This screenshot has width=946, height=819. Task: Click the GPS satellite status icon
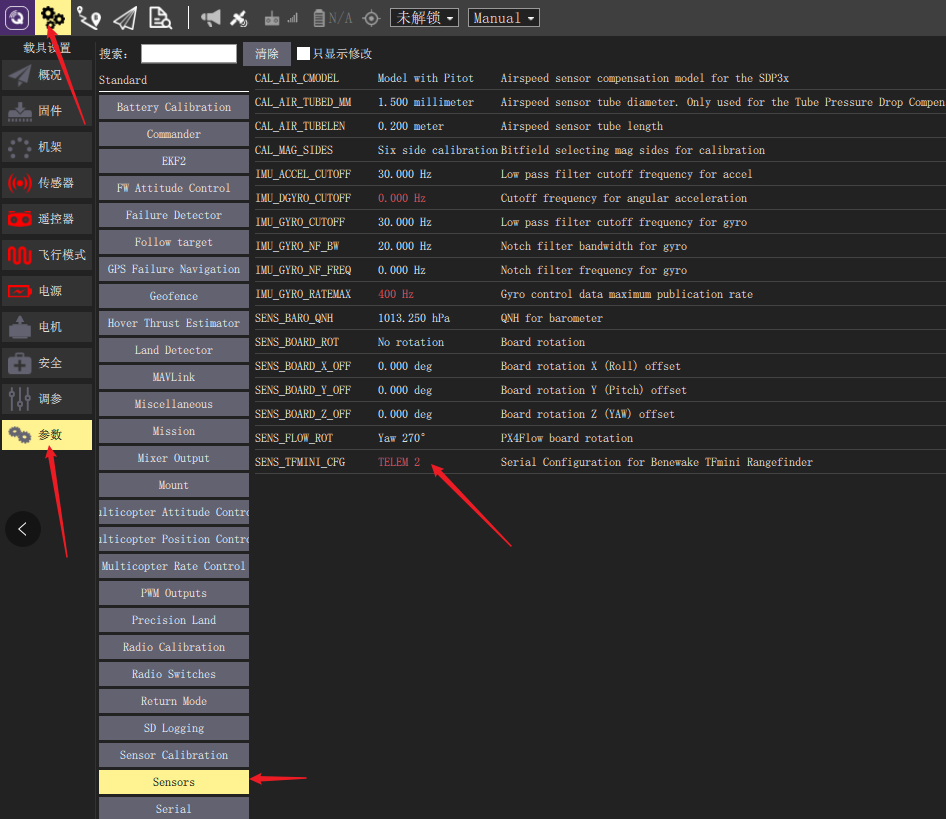click(239, 18)
